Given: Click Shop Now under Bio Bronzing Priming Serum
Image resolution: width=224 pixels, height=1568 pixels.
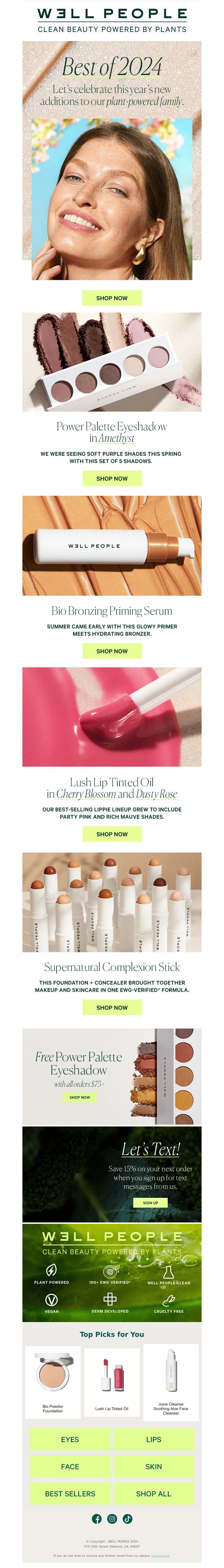Looking at the screenshot, I should pos(112,651).
